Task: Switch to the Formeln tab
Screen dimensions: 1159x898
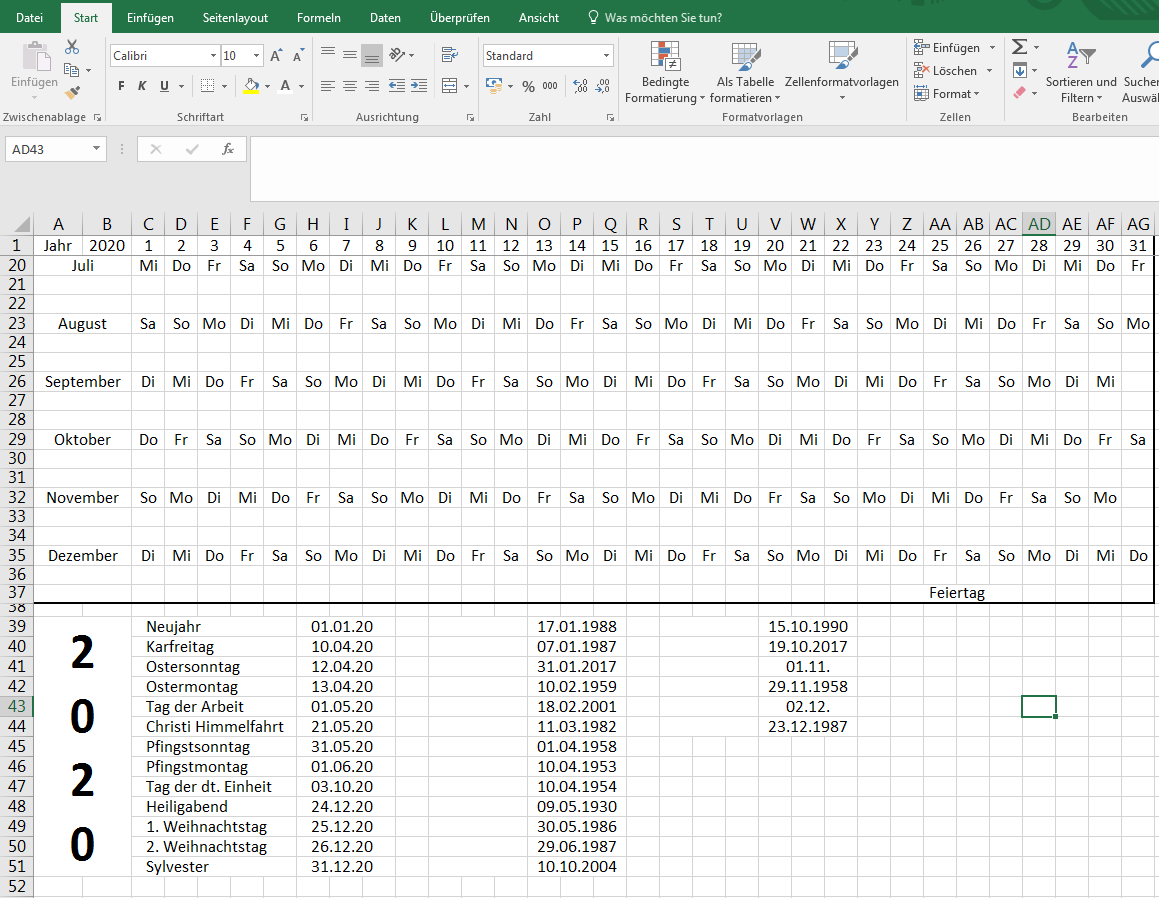Action: tap(319, 18)
